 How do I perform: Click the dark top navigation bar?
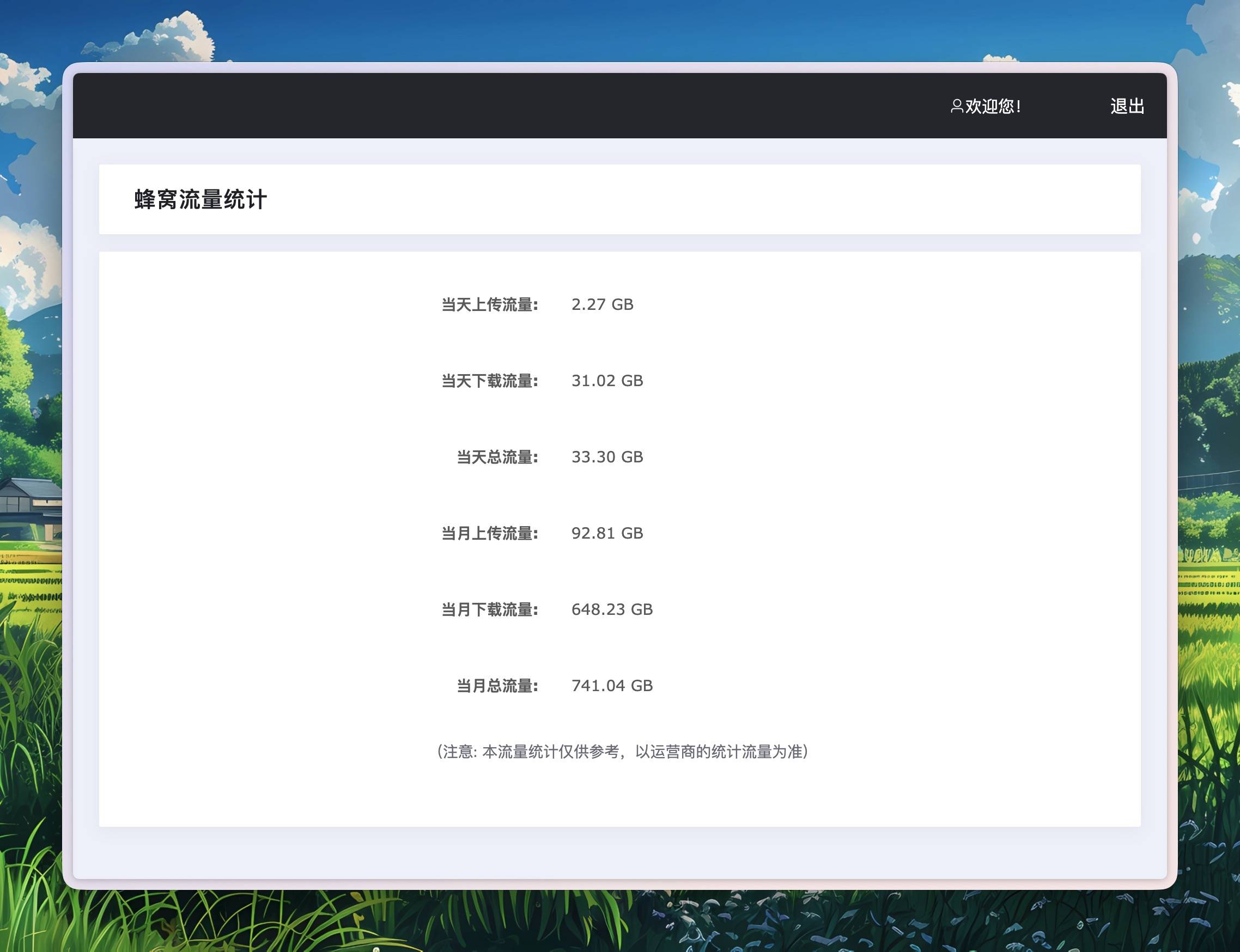pos(453,106)
